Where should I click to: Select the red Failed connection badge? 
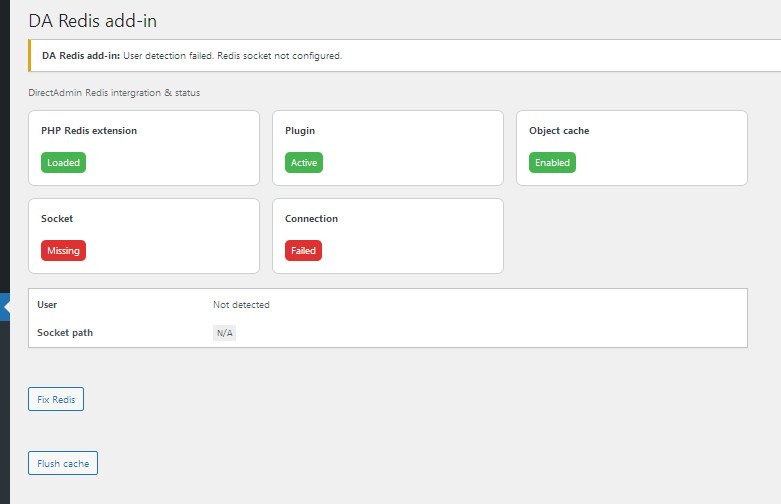tap(303, 250)
